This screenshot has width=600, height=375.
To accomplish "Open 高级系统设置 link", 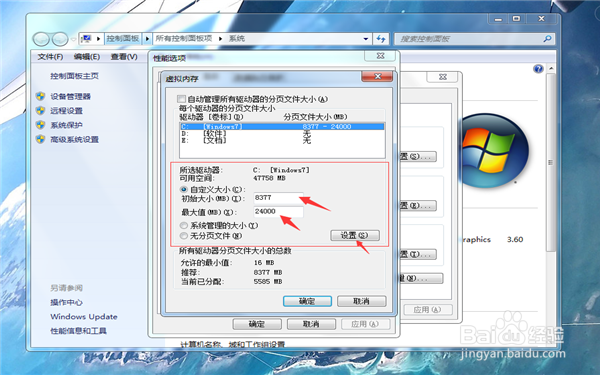I will click(x=74, y=139).
